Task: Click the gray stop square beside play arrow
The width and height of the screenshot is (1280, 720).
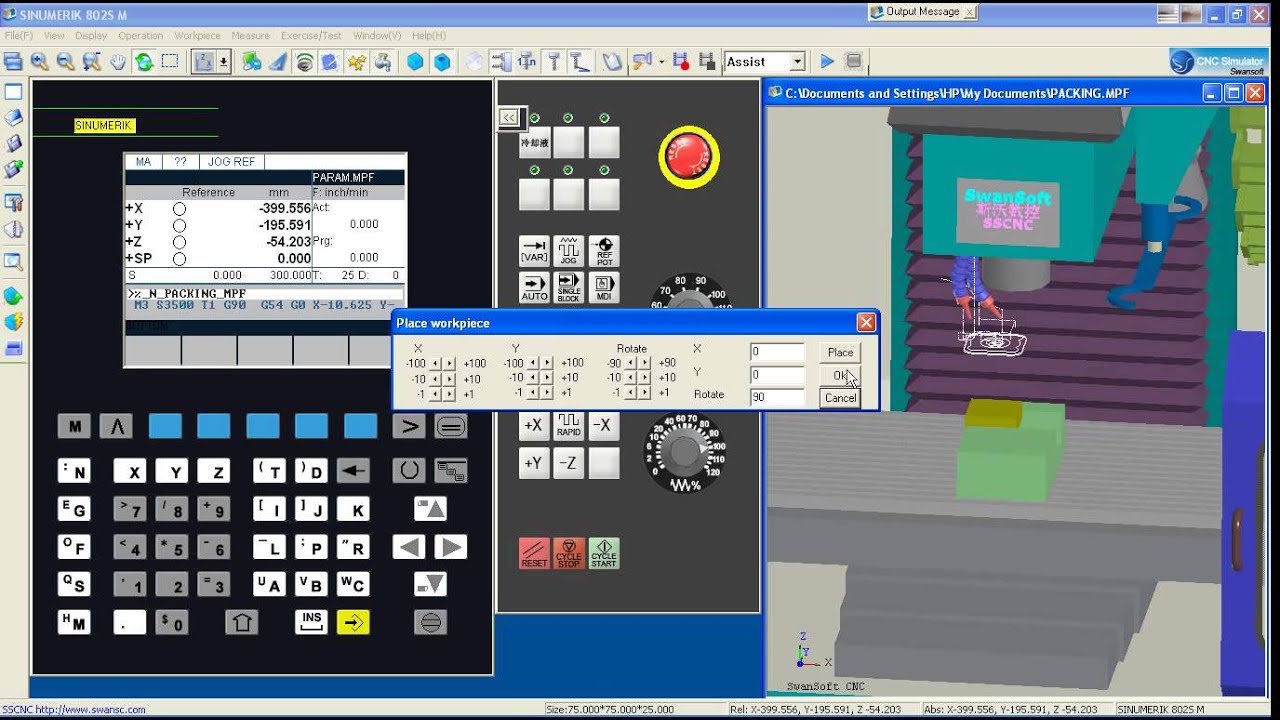Action: 853,62
